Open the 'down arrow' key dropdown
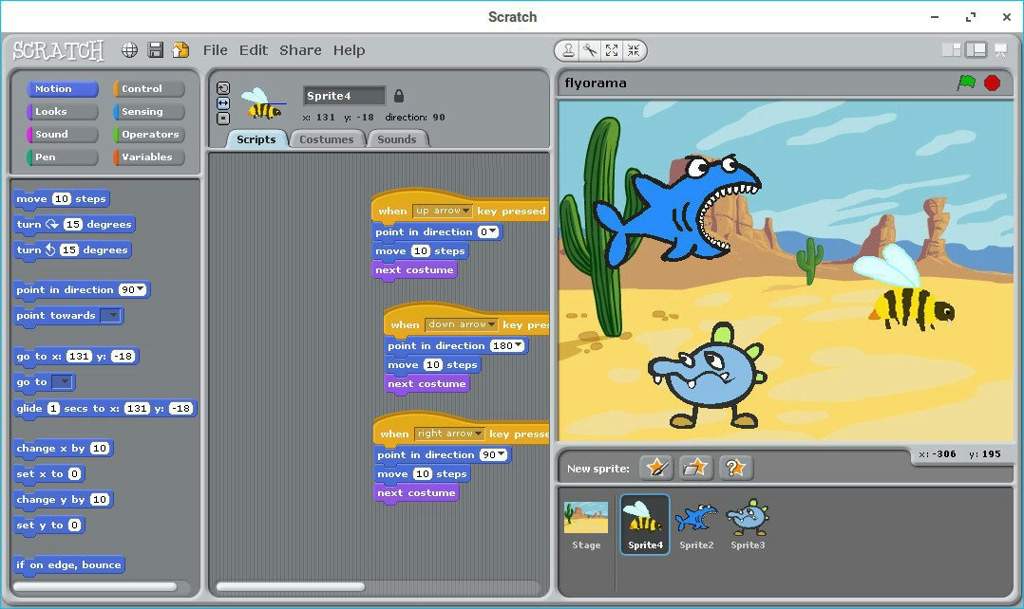This screenshot has height=609, width=1024. pos(461,324)
